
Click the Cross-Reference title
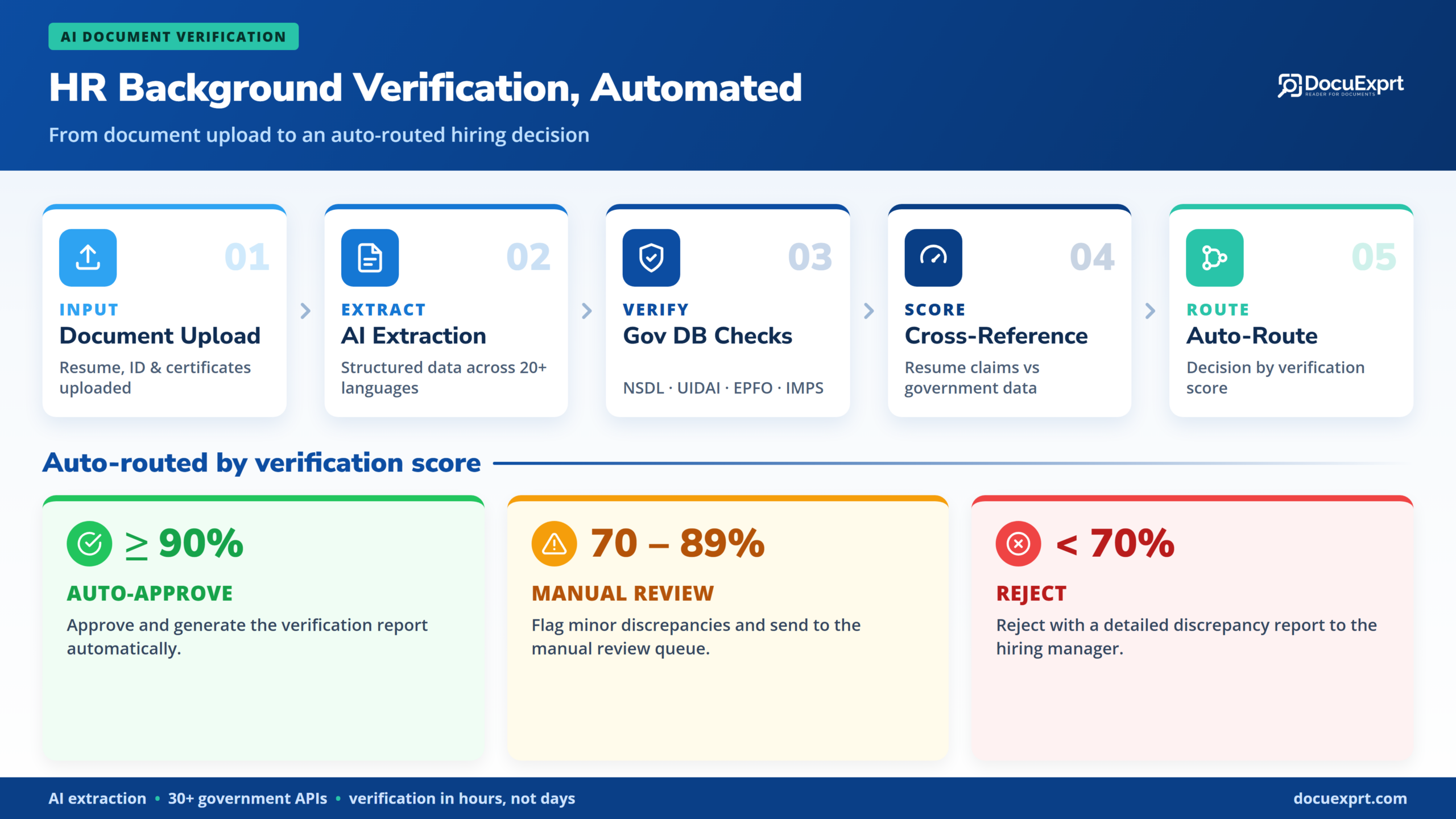pyautogui.click(x=996, y=336)
